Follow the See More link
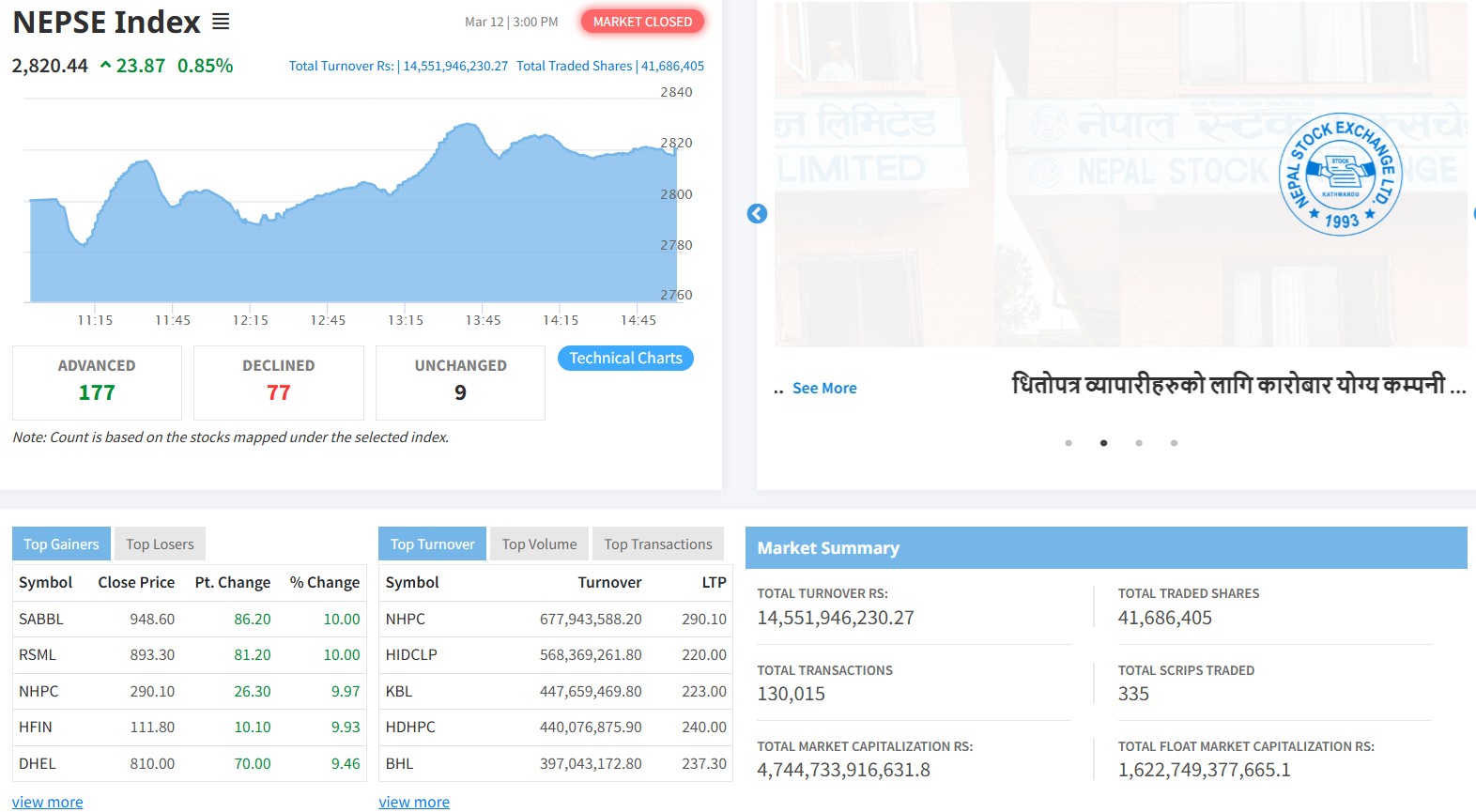Viewport: 1476px width, 812px height. [x=824, y=389]
